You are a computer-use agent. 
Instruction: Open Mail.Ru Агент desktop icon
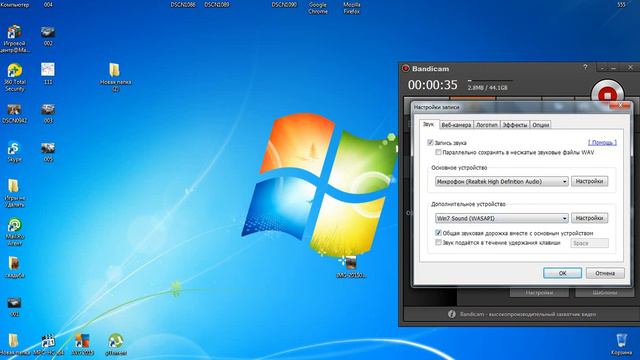[15, 231]
